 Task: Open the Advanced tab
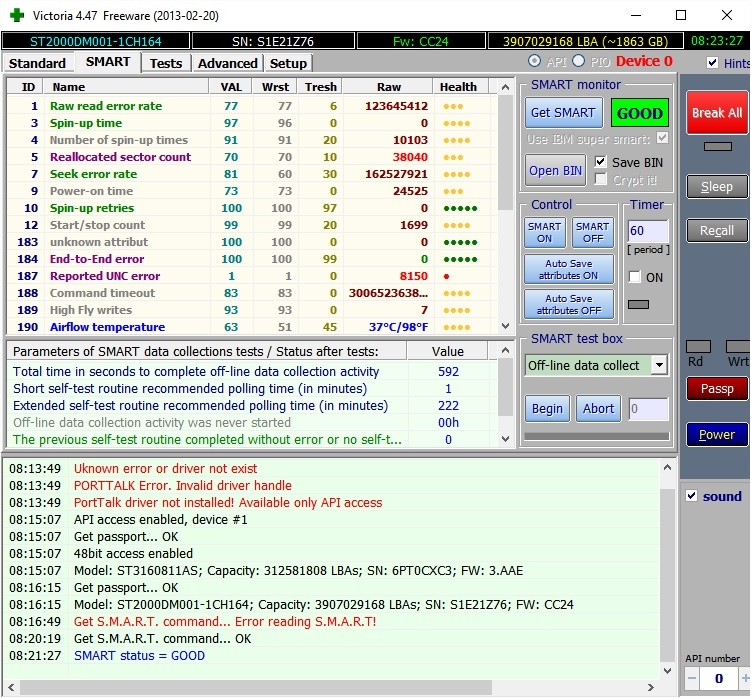tap(228, 63)
